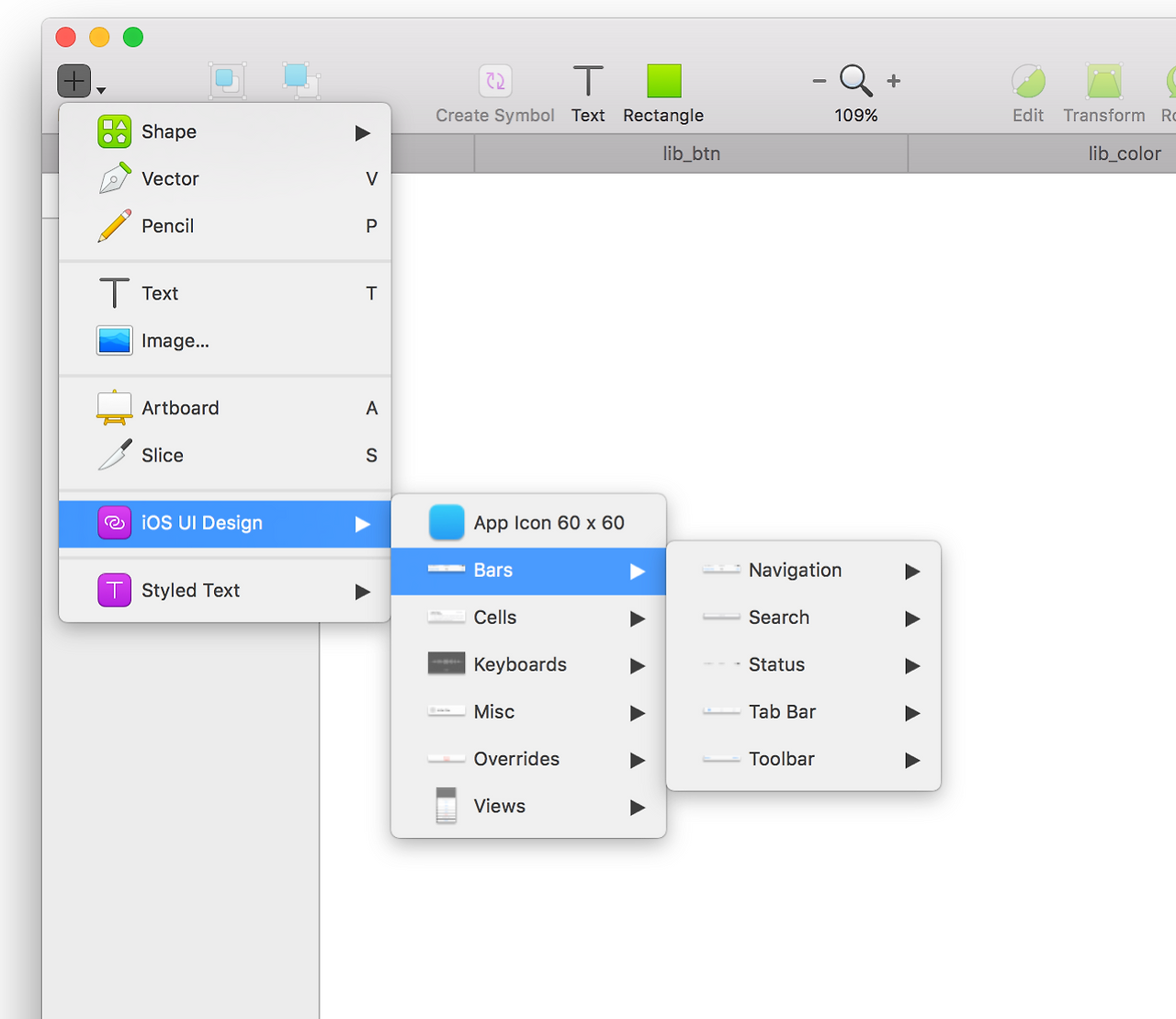Expand the Views submenu arrow
The image size is (1176, 1019).
638,808
